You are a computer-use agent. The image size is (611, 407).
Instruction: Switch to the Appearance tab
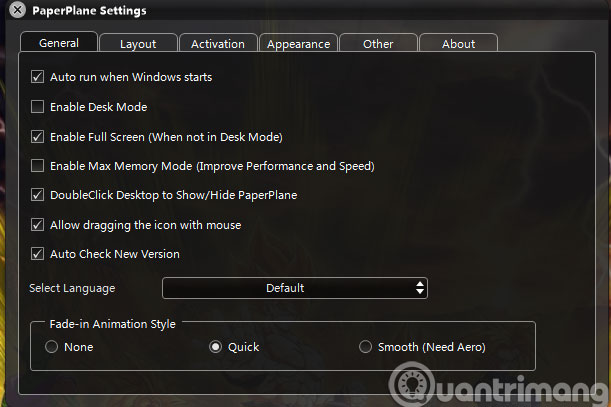tap(298, 43)
